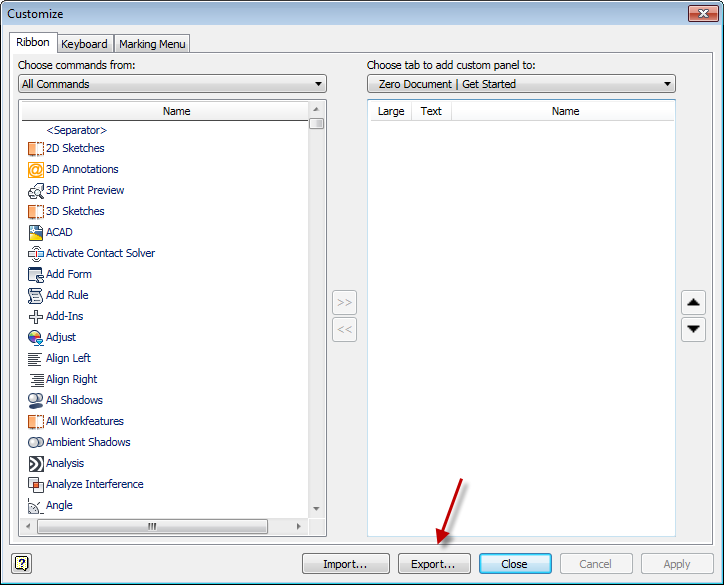Select the All Shadows icon
The height and width of the screenshot is (585, 724).
(x=36, y=401)
